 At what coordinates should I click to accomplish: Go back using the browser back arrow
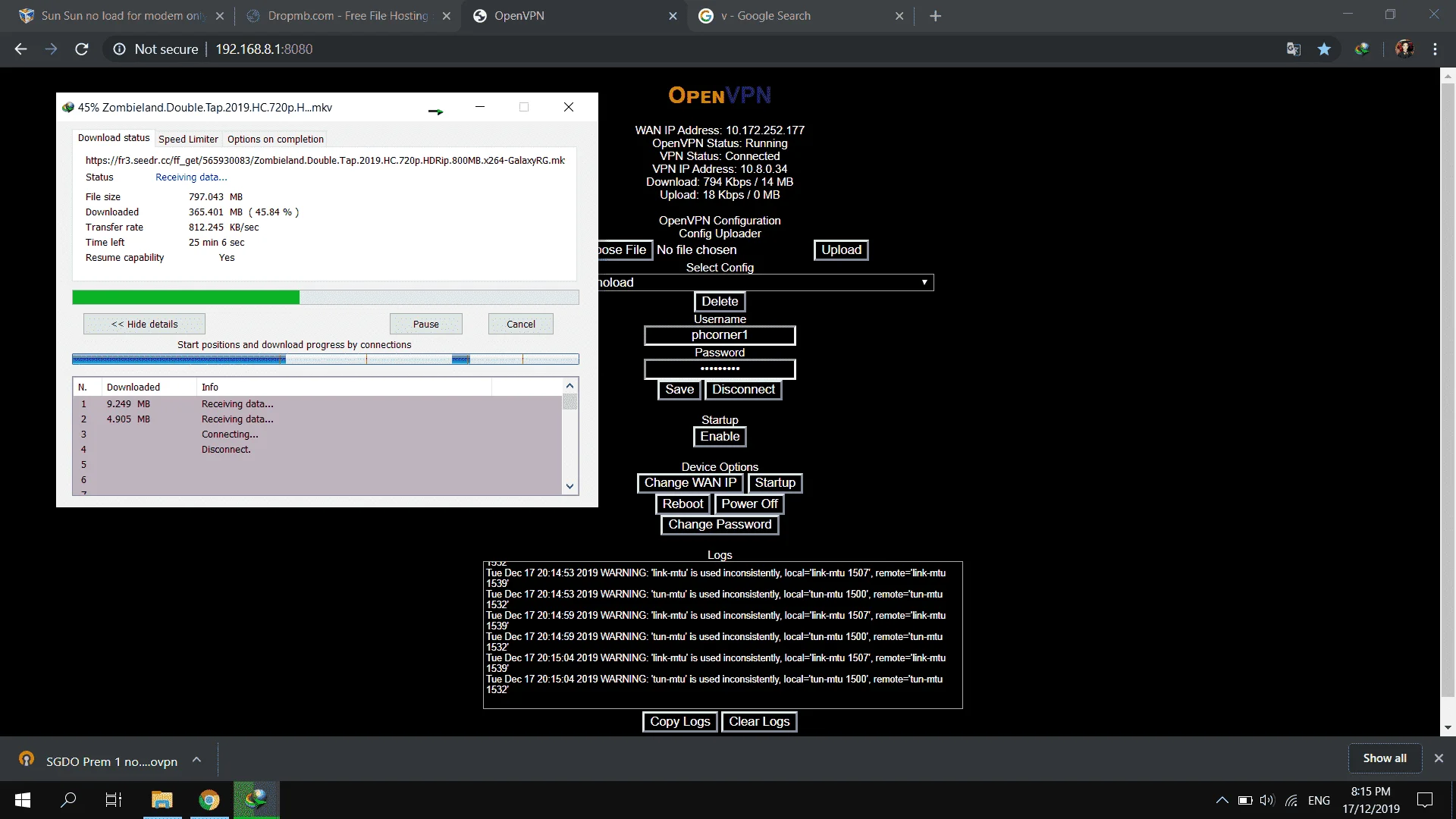[20, 49]
